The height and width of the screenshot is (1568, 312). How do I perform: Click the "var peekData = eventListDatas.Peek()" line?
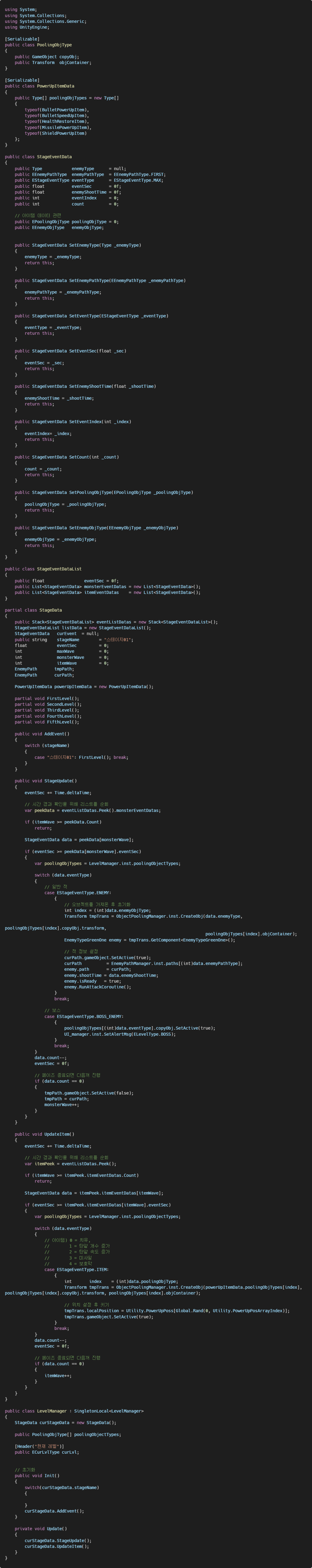[x=93, y=811]
